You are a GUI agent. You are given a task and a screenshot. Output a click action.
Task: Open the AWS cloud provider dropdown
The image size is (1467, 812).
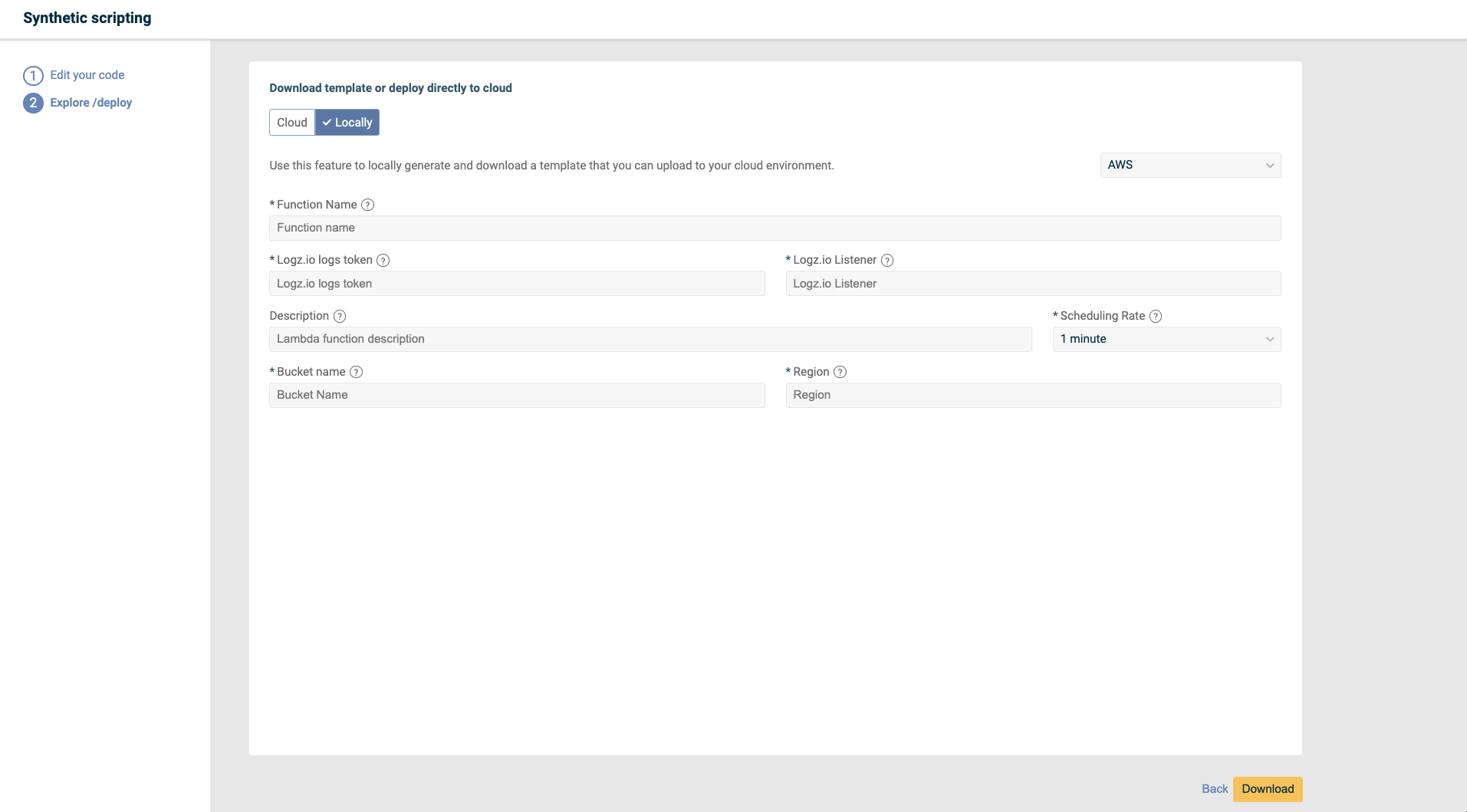tap(1189, 165)
